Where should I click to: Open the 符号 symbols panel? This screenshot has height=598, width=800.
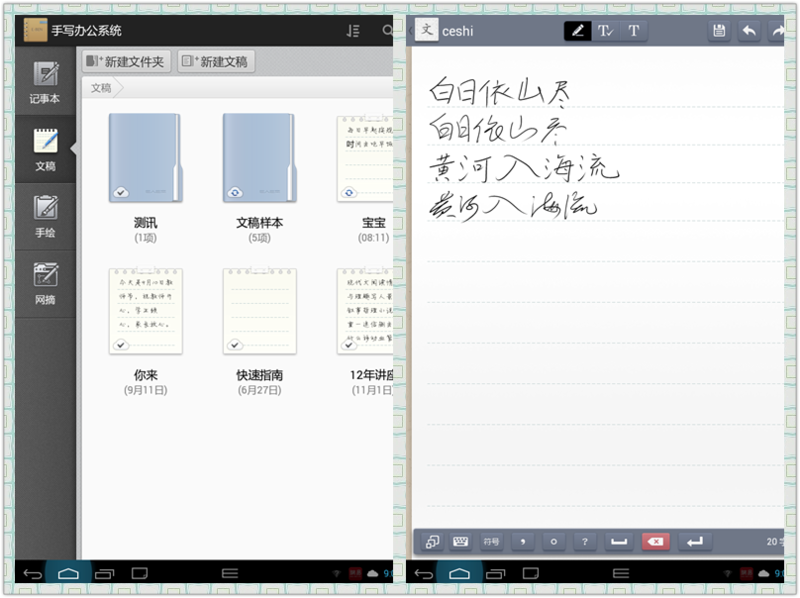click(491, 542)
